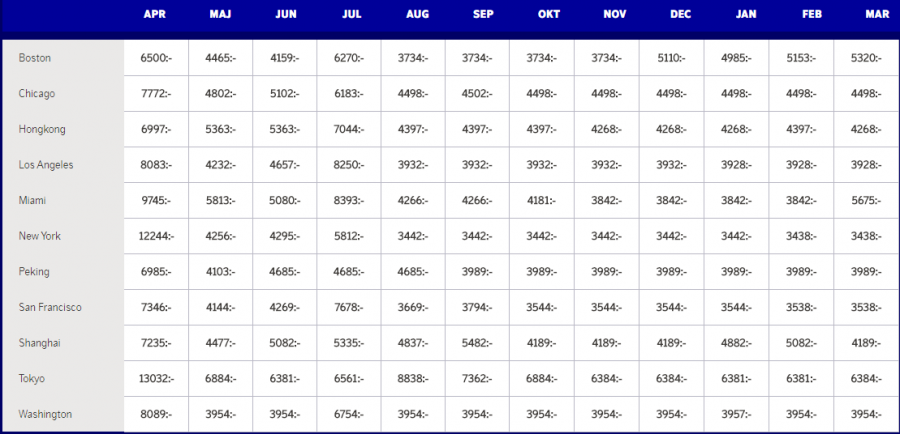
Task: Click Boston's April price 6500:-
Action: click(155, 58)
